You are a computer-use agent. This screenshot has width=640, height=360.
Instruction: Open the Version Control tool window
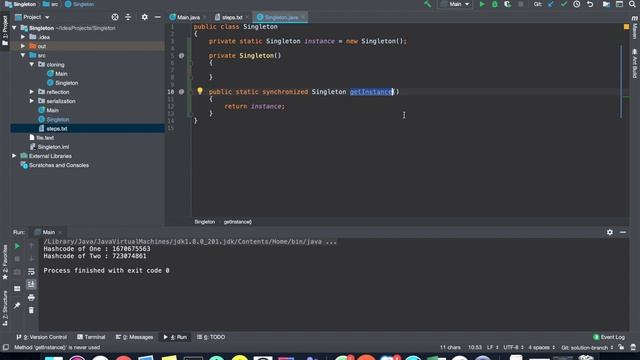(x=41, y=337)
